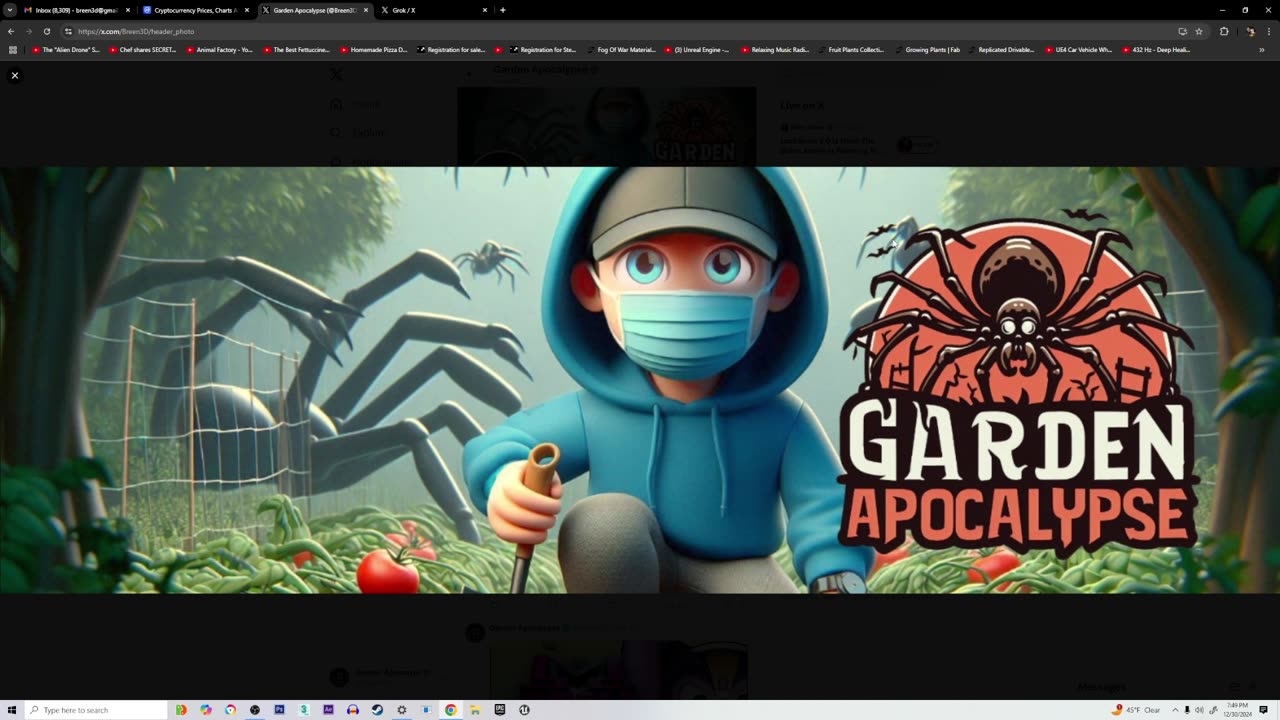Open the apps grid in bookmarks bar

[12, 49]
